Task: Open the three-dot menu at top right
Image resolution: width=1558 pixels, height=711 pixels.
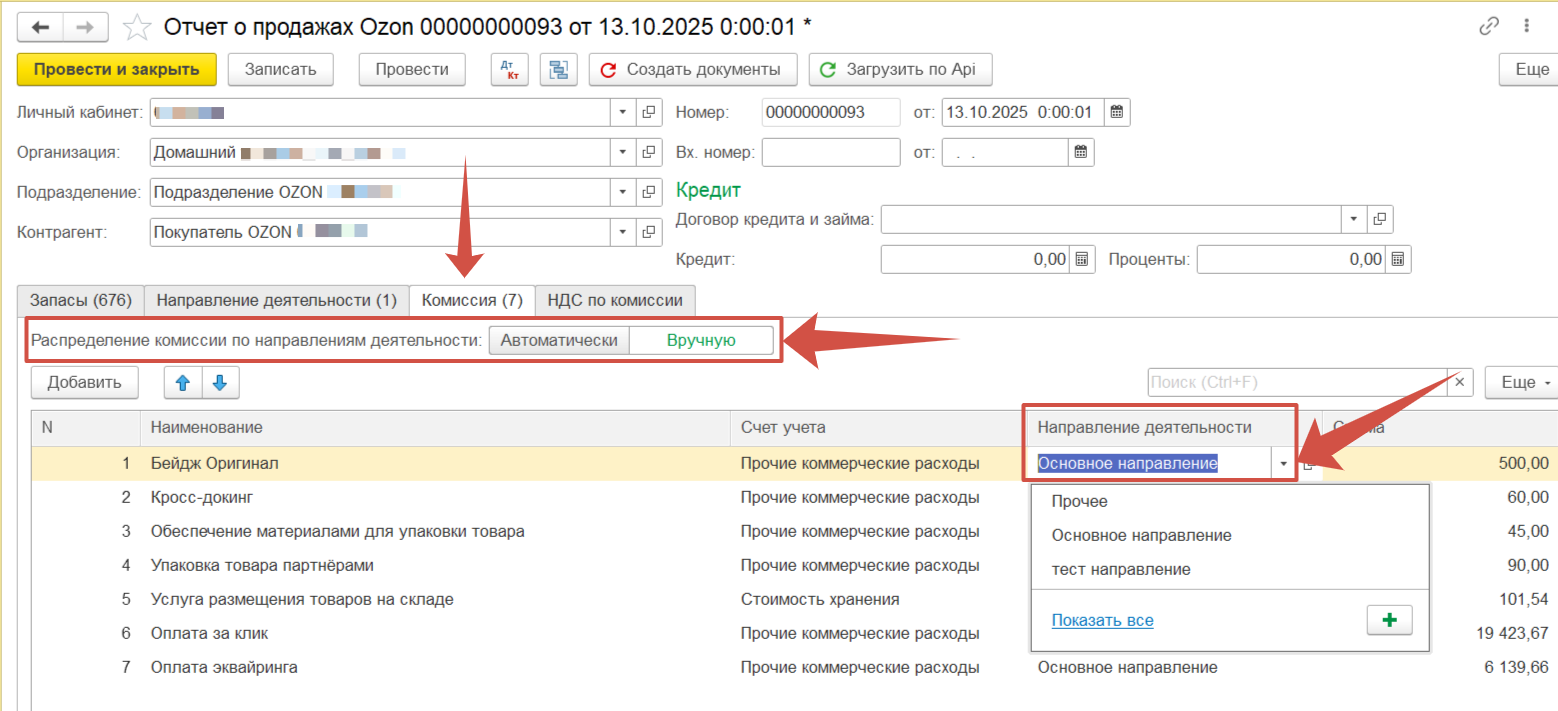Action: (1527, 27)
